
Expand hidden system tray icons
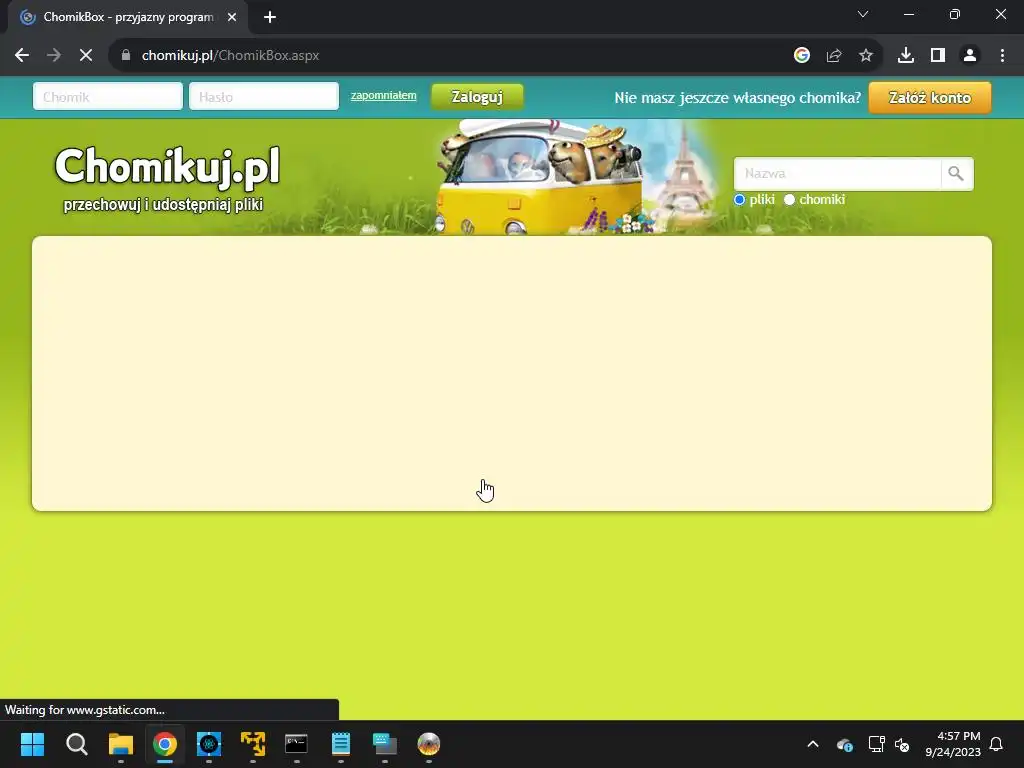point(813,744)
